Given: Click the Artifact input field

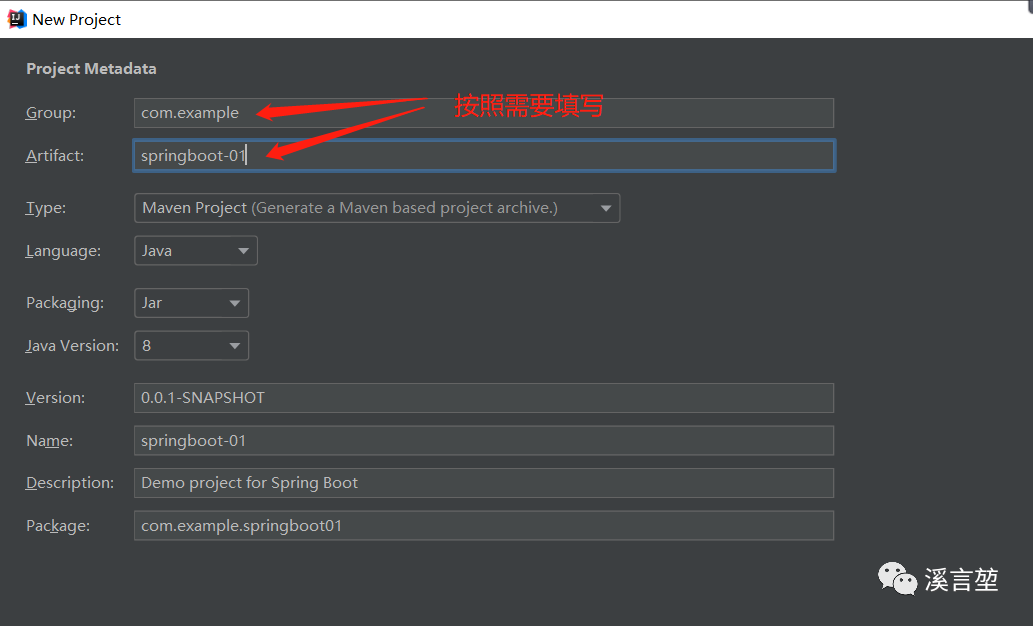Looking at the screenshot, I should point(484,156).
